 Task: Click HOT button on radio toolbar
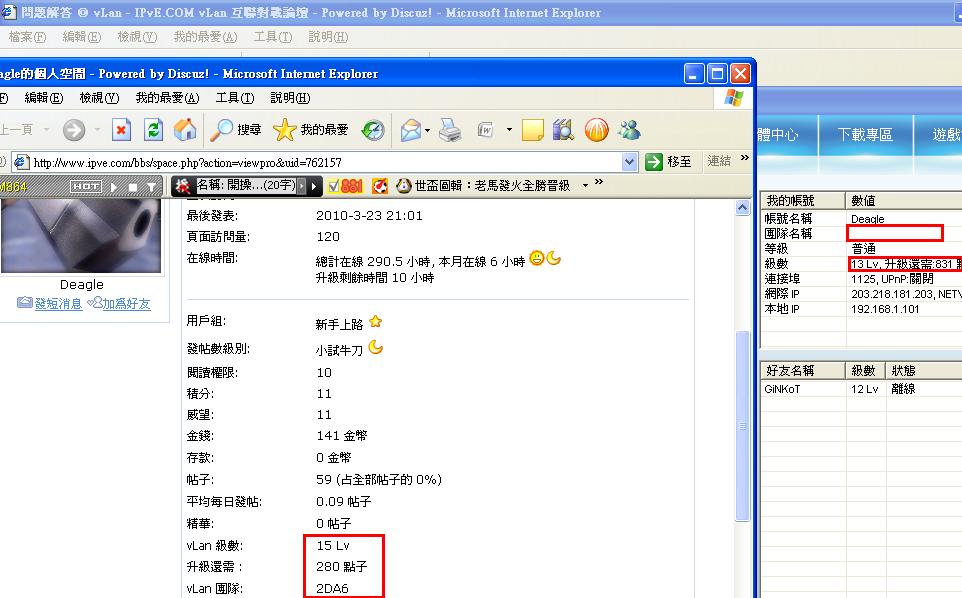tap(86, 186)
